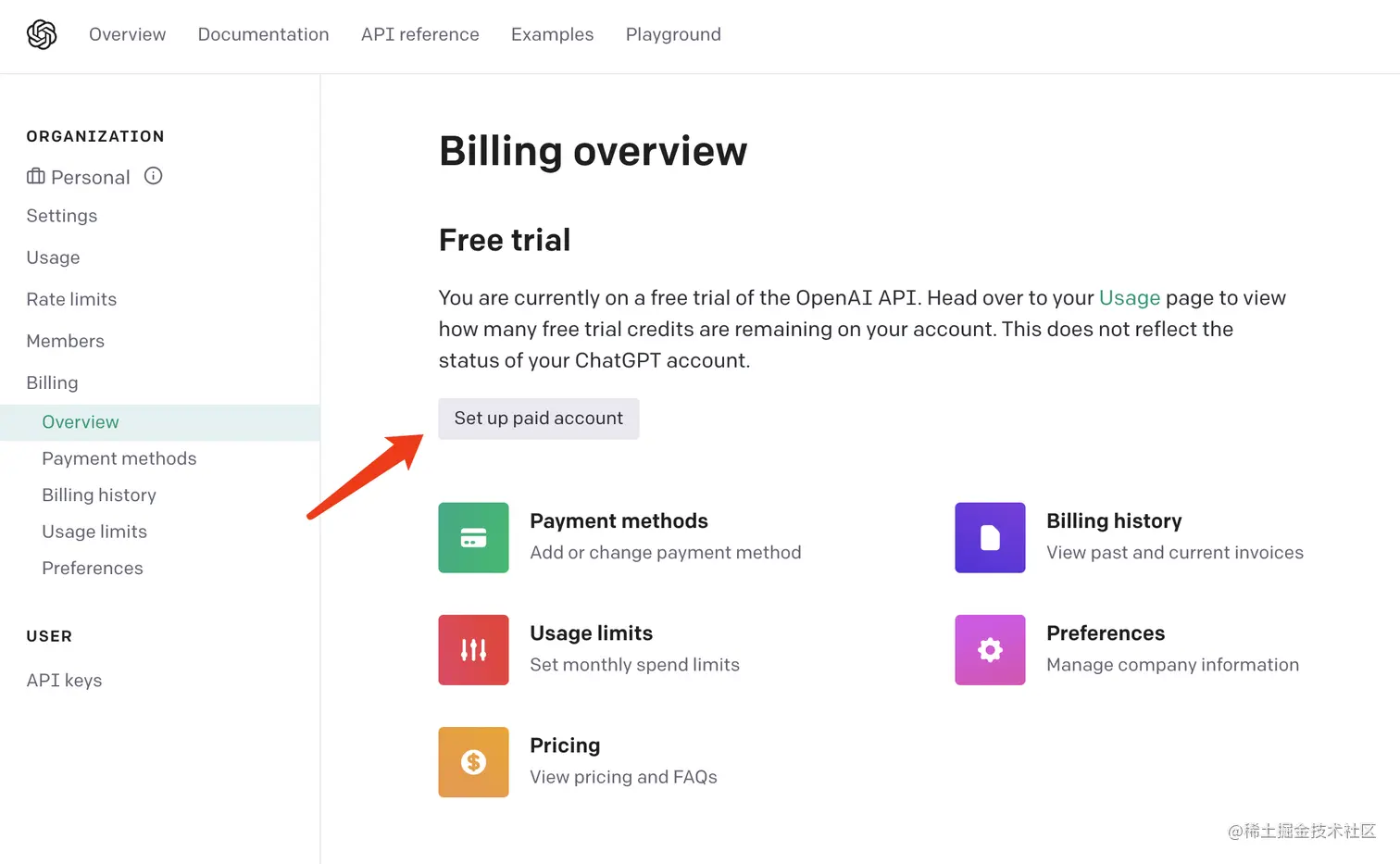Open Members in the sidebar

(65, 341)
